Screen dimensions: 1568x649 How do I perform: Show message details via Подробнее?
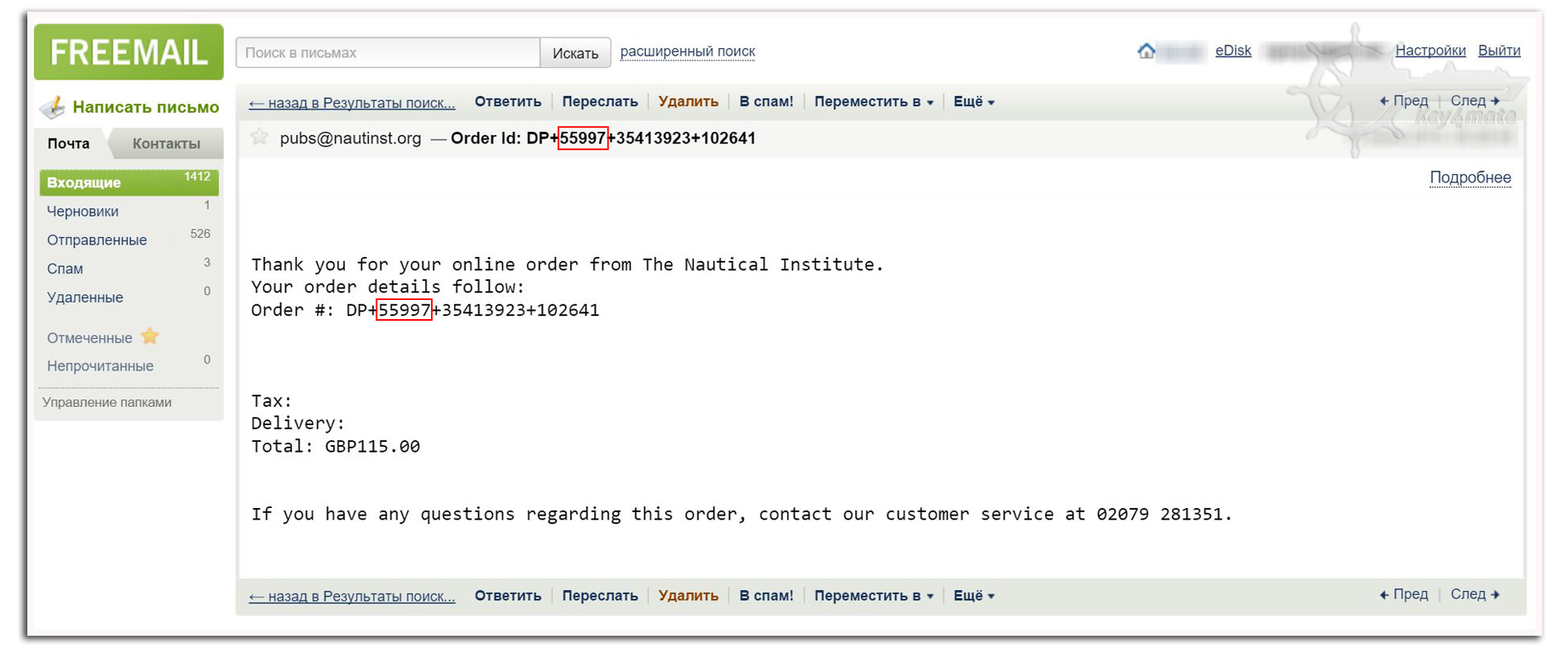[1469, 177]
